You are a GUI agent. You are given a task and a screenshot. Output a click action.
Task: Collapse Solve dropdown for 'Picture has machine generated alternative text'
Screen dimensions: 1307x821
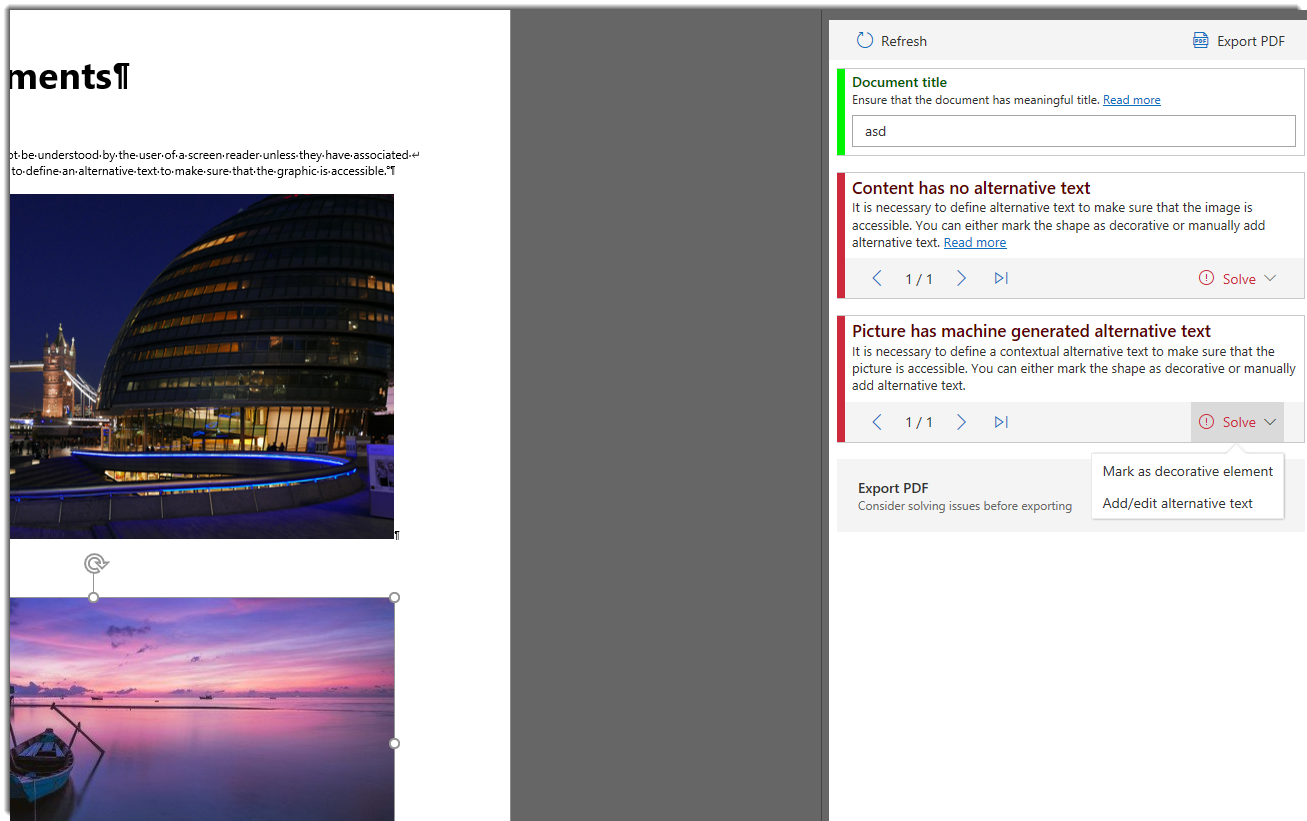1237,422
